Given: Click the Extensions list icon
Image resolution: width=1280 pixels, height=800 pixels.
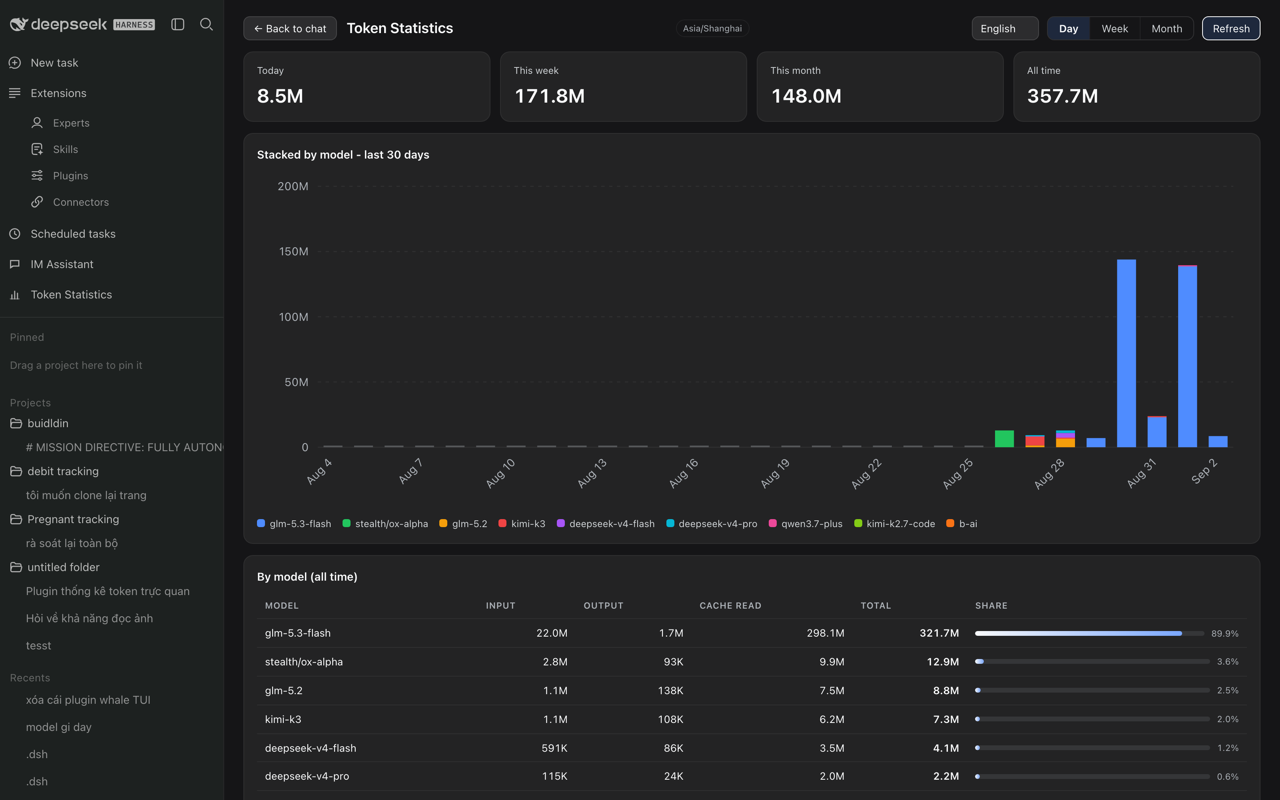Looking at the screenshot, I should point(15,93).
